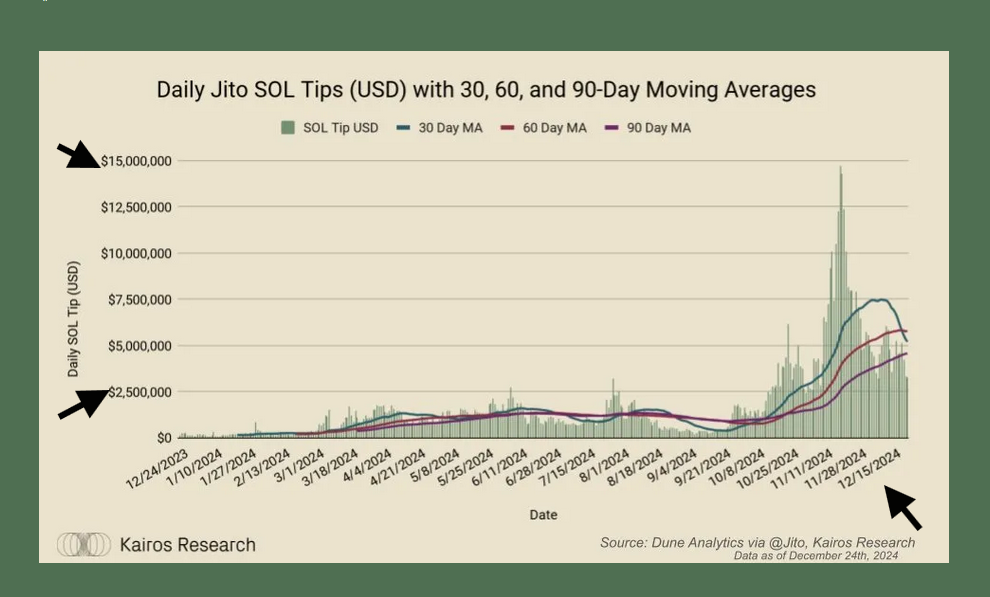This screenshot has width=990, height=597.
Task: Click the 'Kairos Research' brand name text
Action: [x=188, y=545]
